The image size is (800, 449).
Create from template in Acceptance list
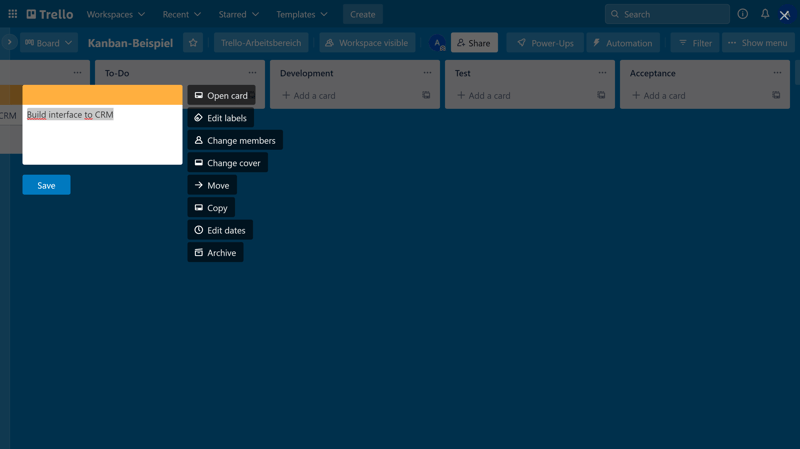[776, 95]
